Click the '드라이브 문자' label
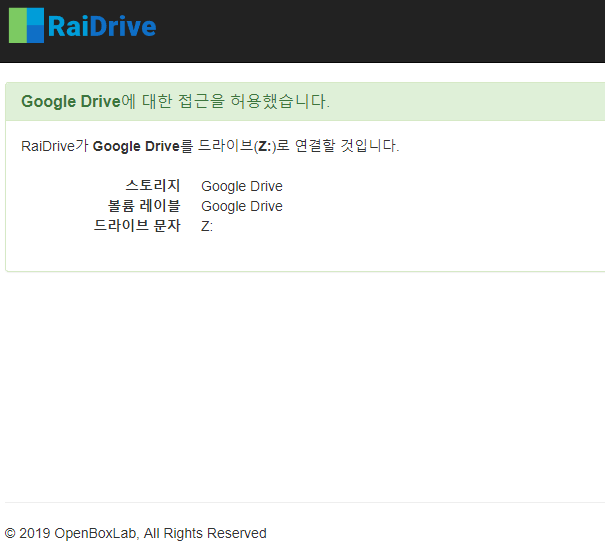Screen dimensions: 605x557 click(137, 225)
